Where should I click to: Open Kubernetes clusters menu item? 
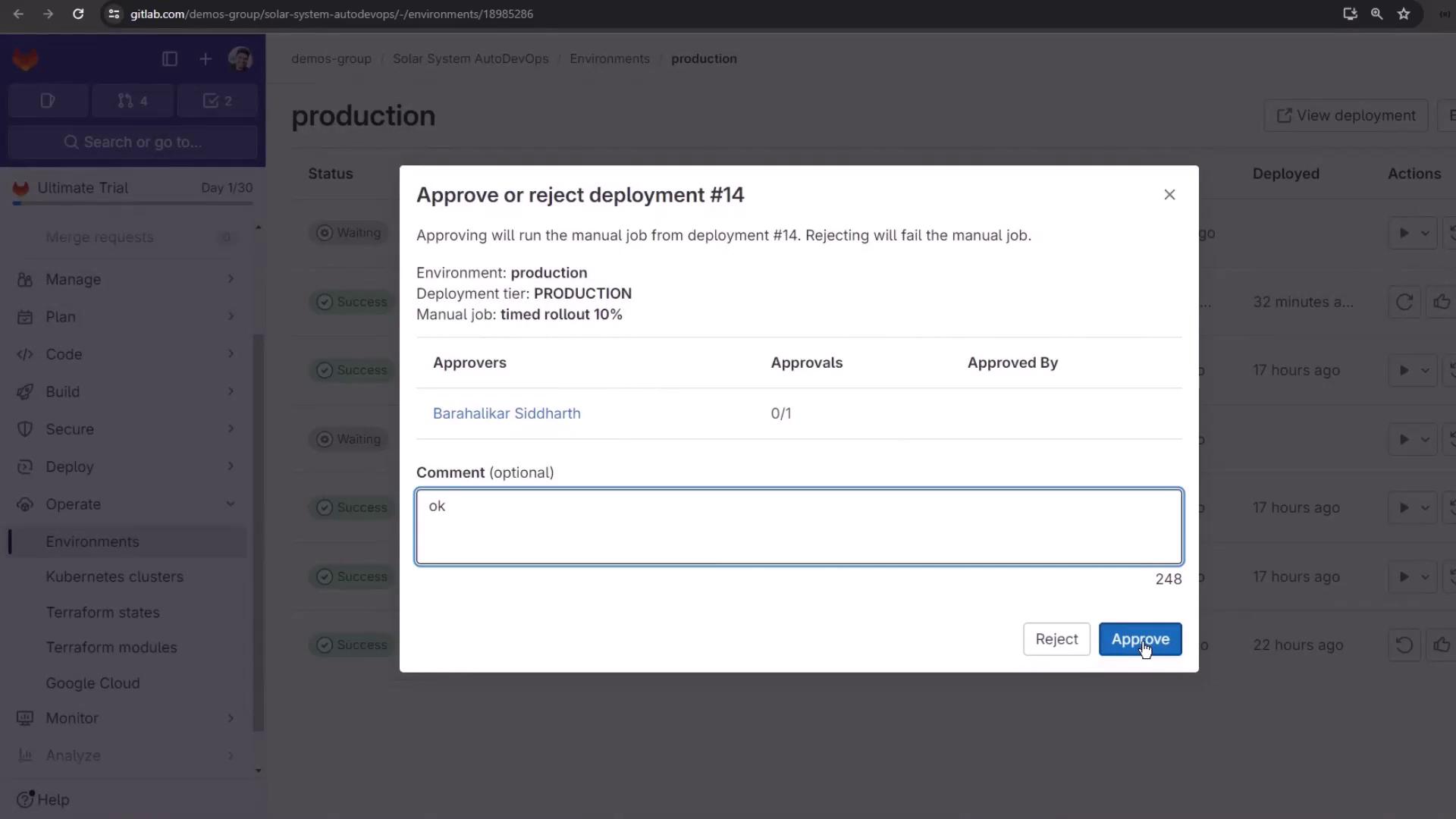115,576
